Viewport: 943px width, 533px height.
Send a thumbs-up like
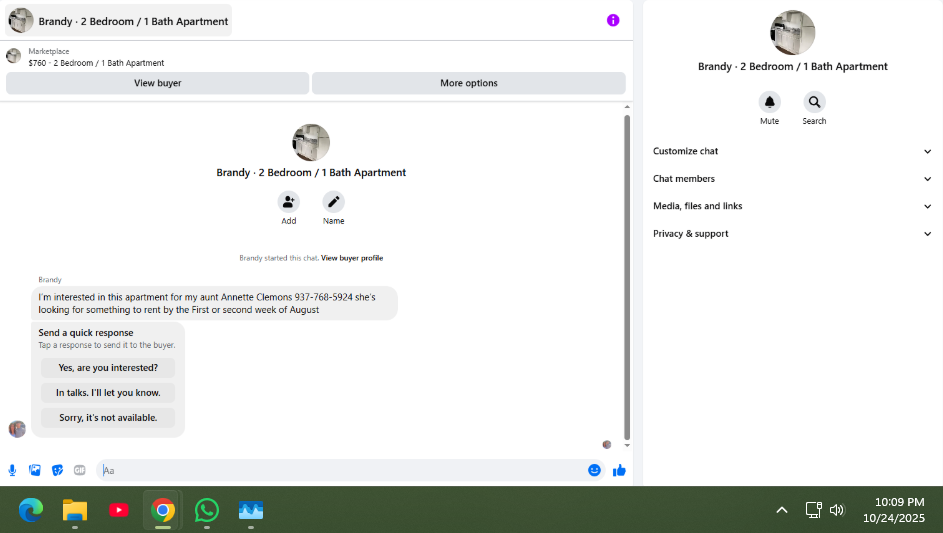(x=619, y=470)
